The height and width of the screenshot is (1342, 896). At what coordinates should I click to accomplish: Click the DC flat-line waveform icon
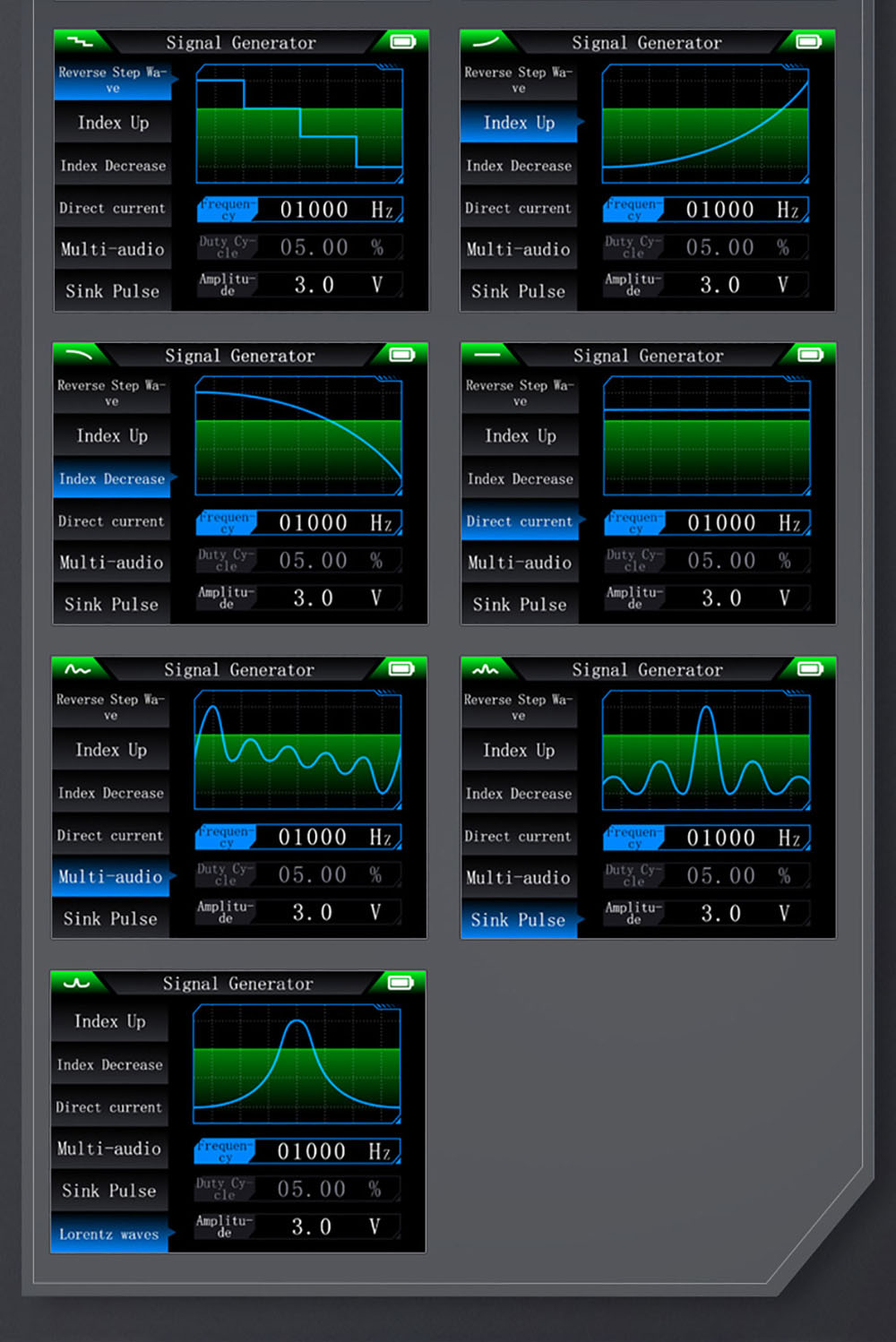[x=487, y=355]
